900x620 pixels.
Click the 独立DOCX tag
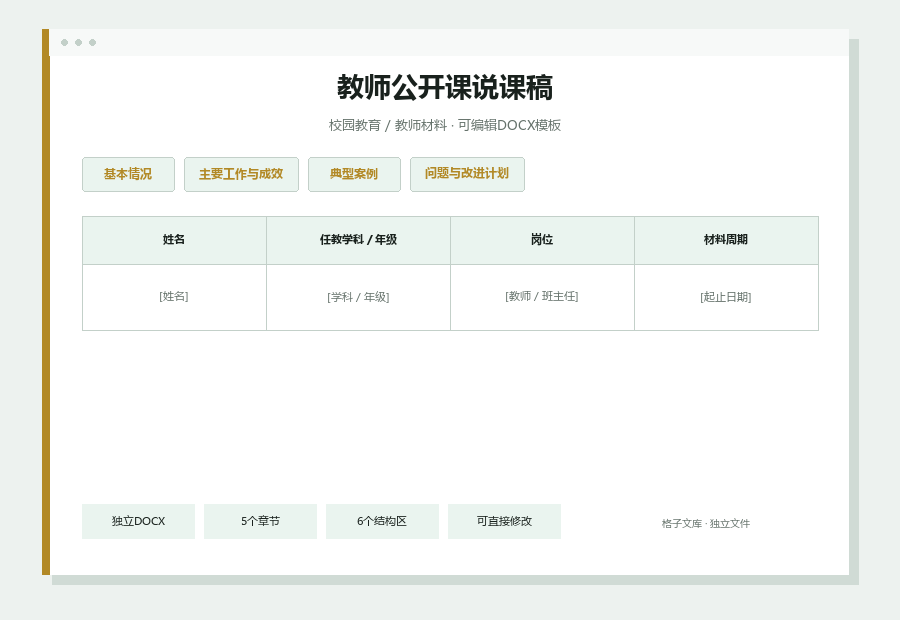pyautogui.click(x=138, y=521)
